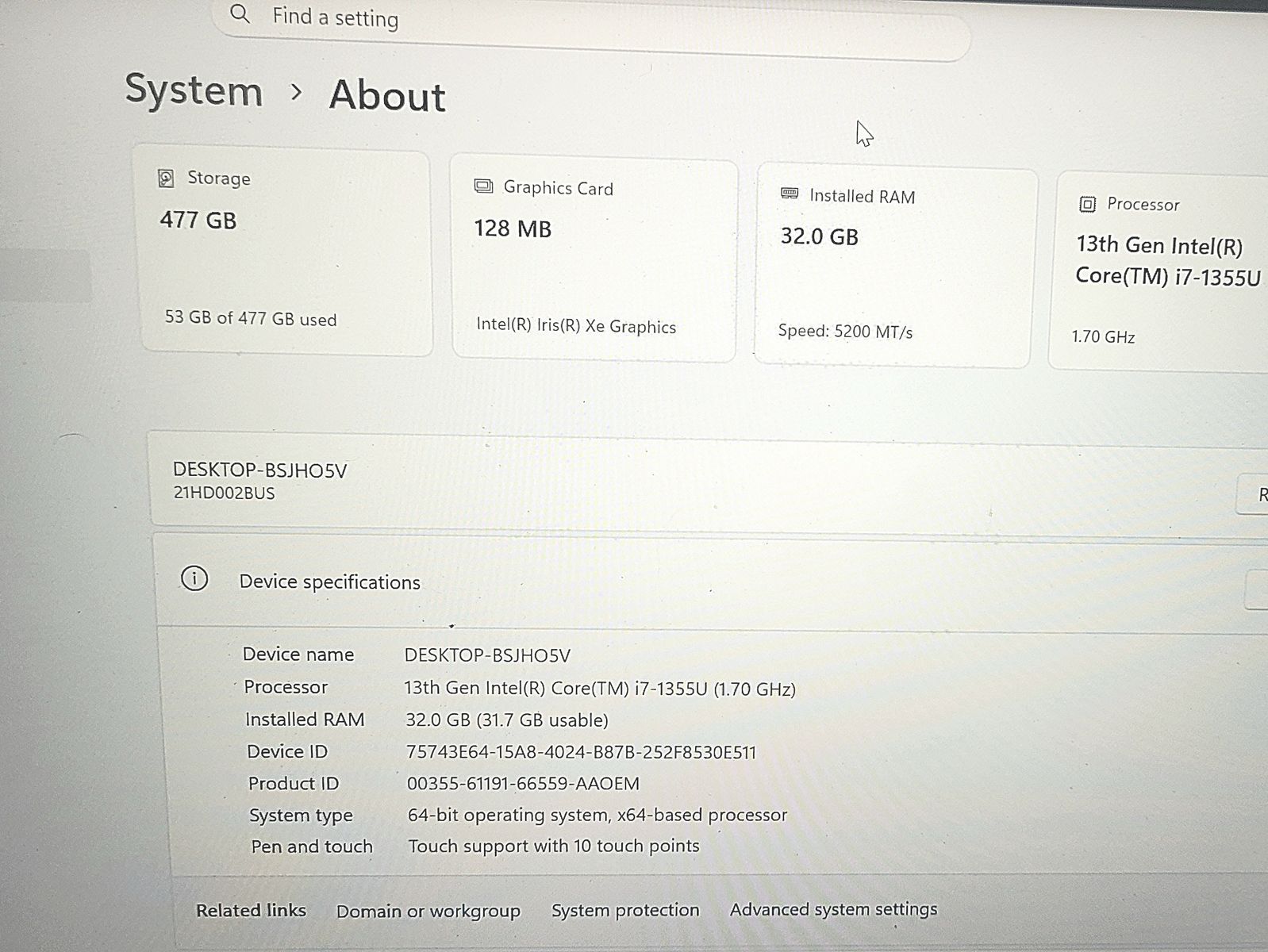Click the Graphics Card icon

point(483,186)
